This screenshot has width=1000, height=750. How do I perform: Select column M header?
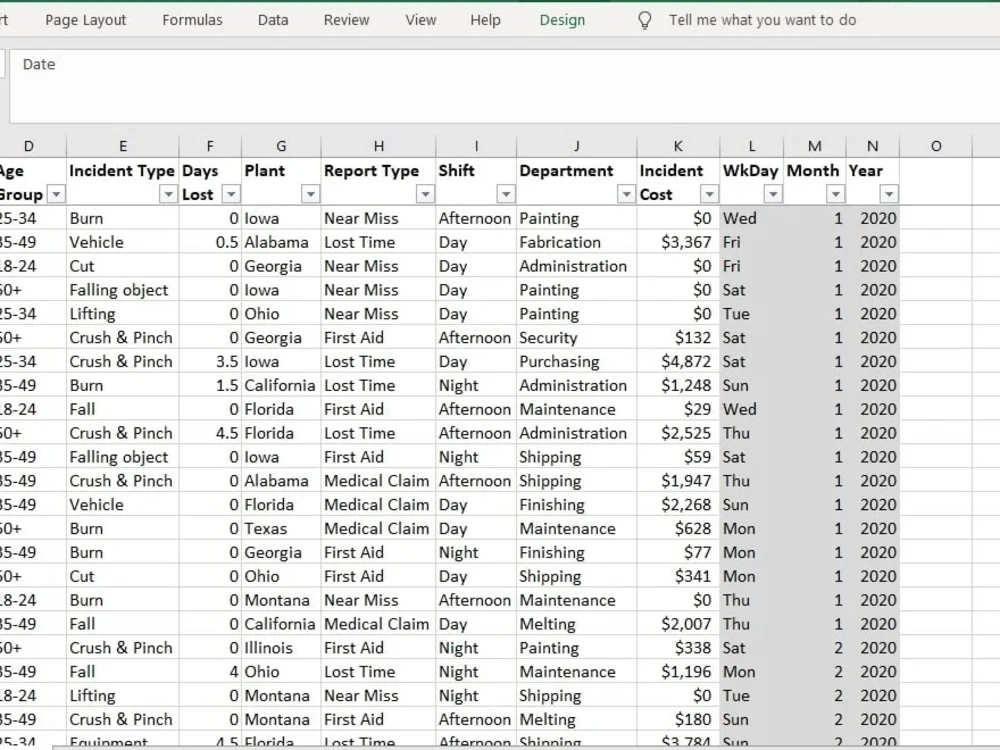pyautogui.click(x=814, y=146)
